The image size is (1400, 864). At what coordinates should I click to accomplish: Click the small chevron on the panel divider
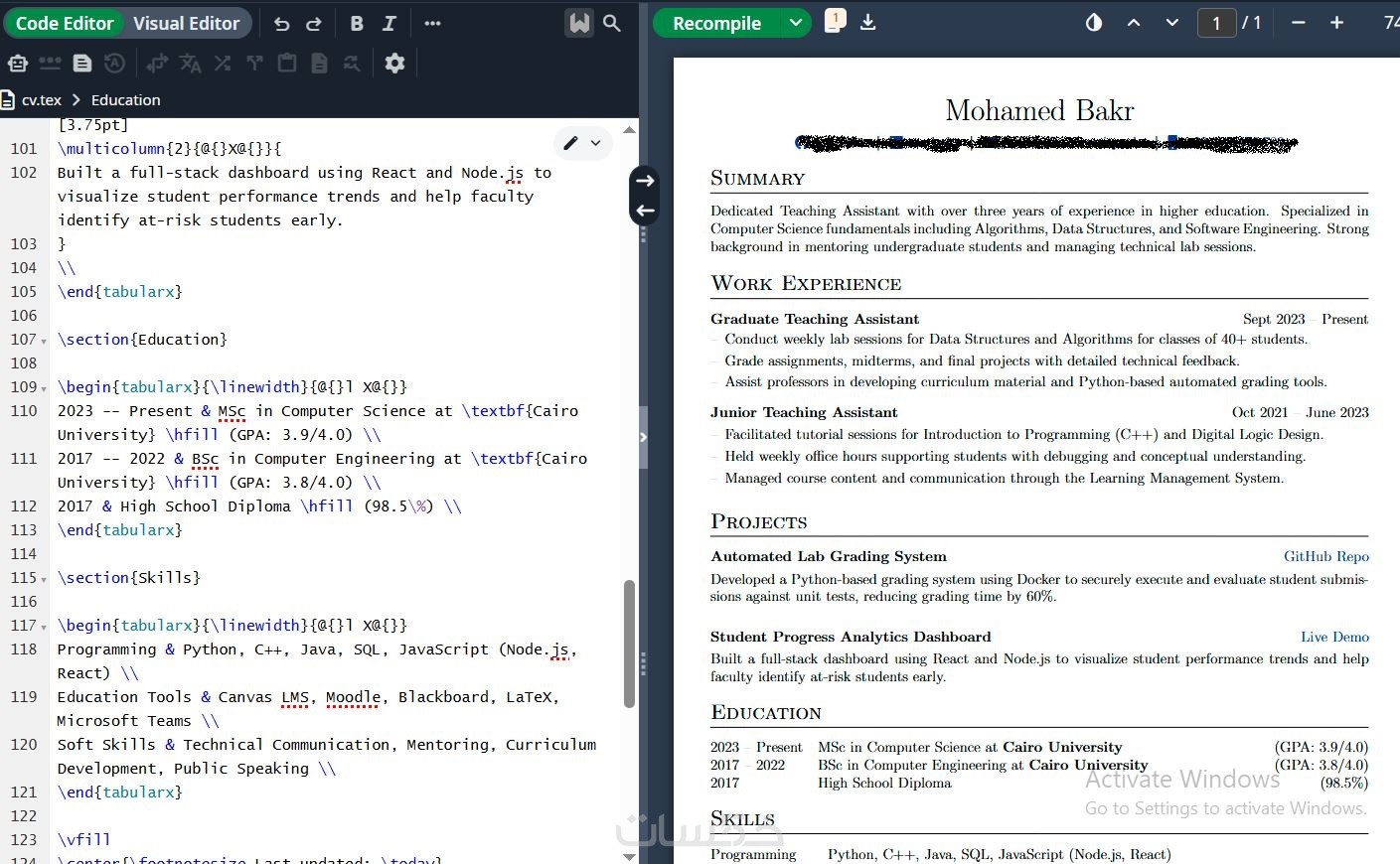point(643,437)
